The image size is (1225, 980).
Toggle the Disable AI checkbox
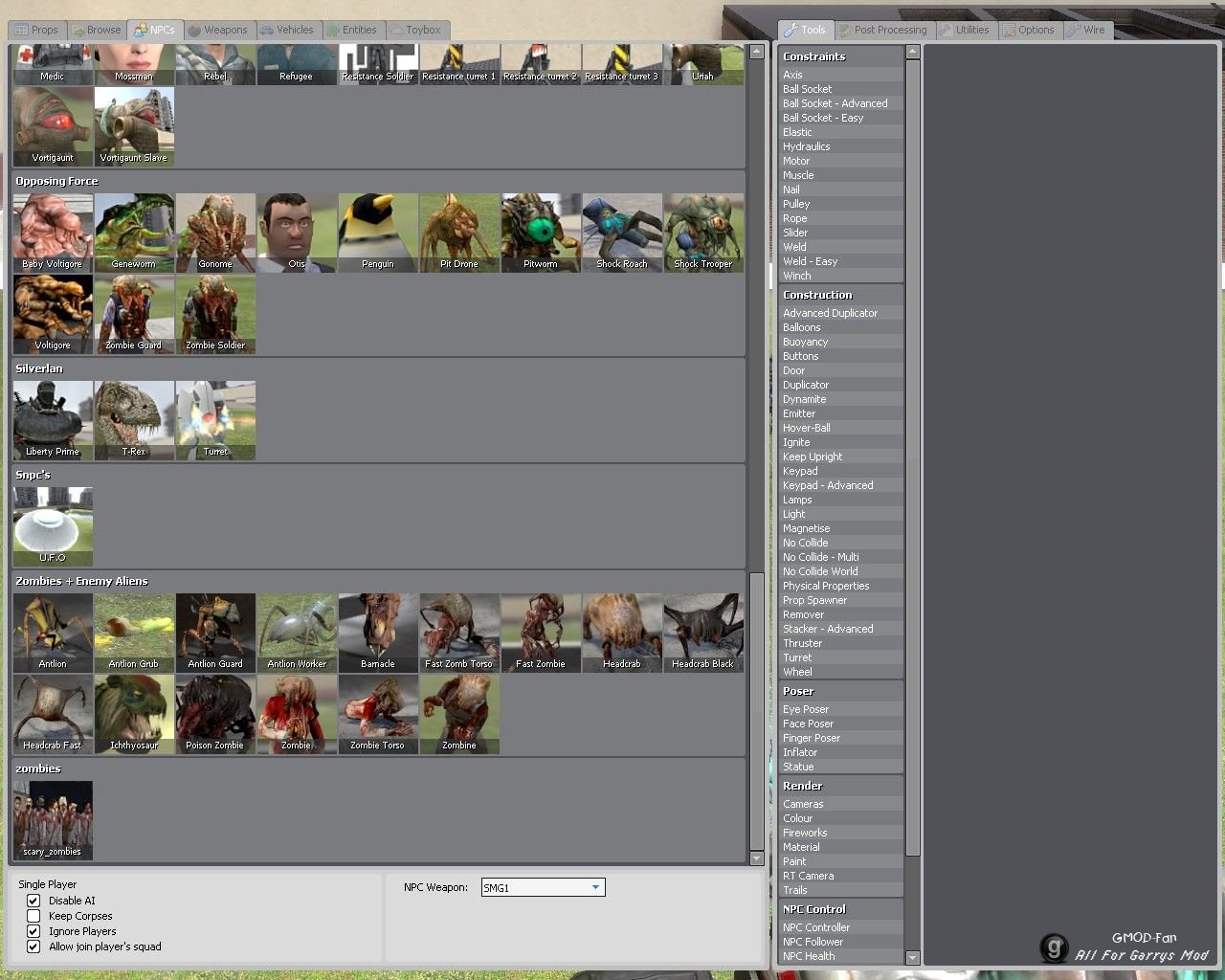coord(33,901)
